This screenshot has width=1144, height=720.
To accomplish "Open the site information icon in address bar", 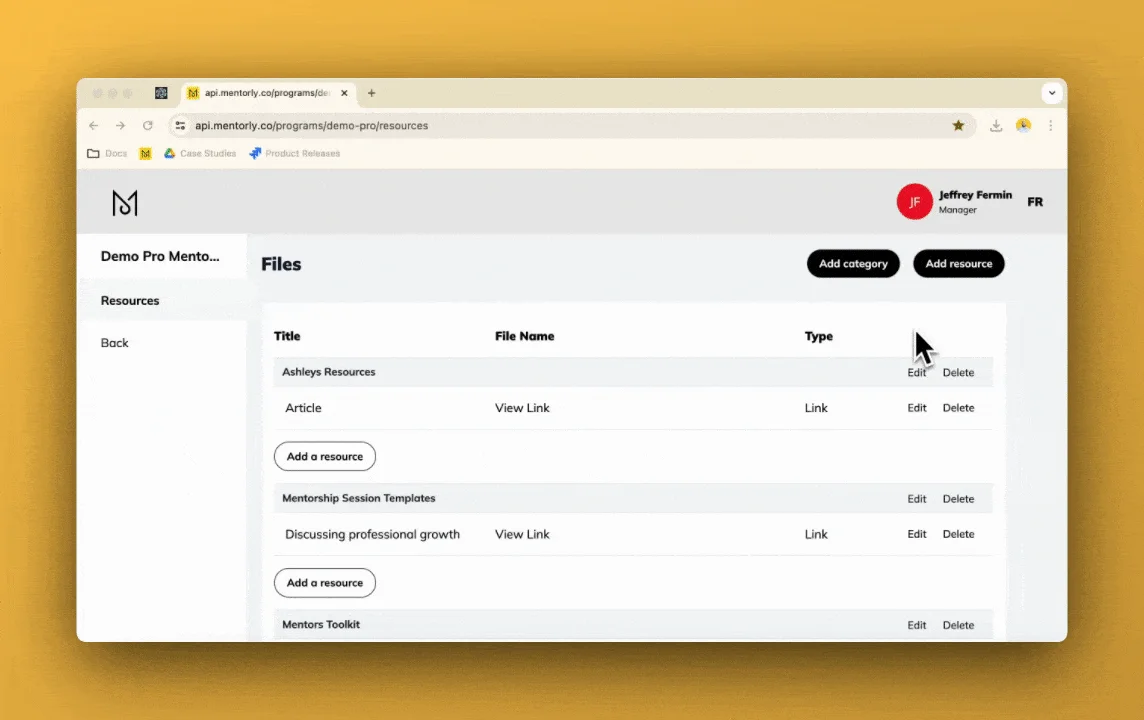I will coord(181,126).
